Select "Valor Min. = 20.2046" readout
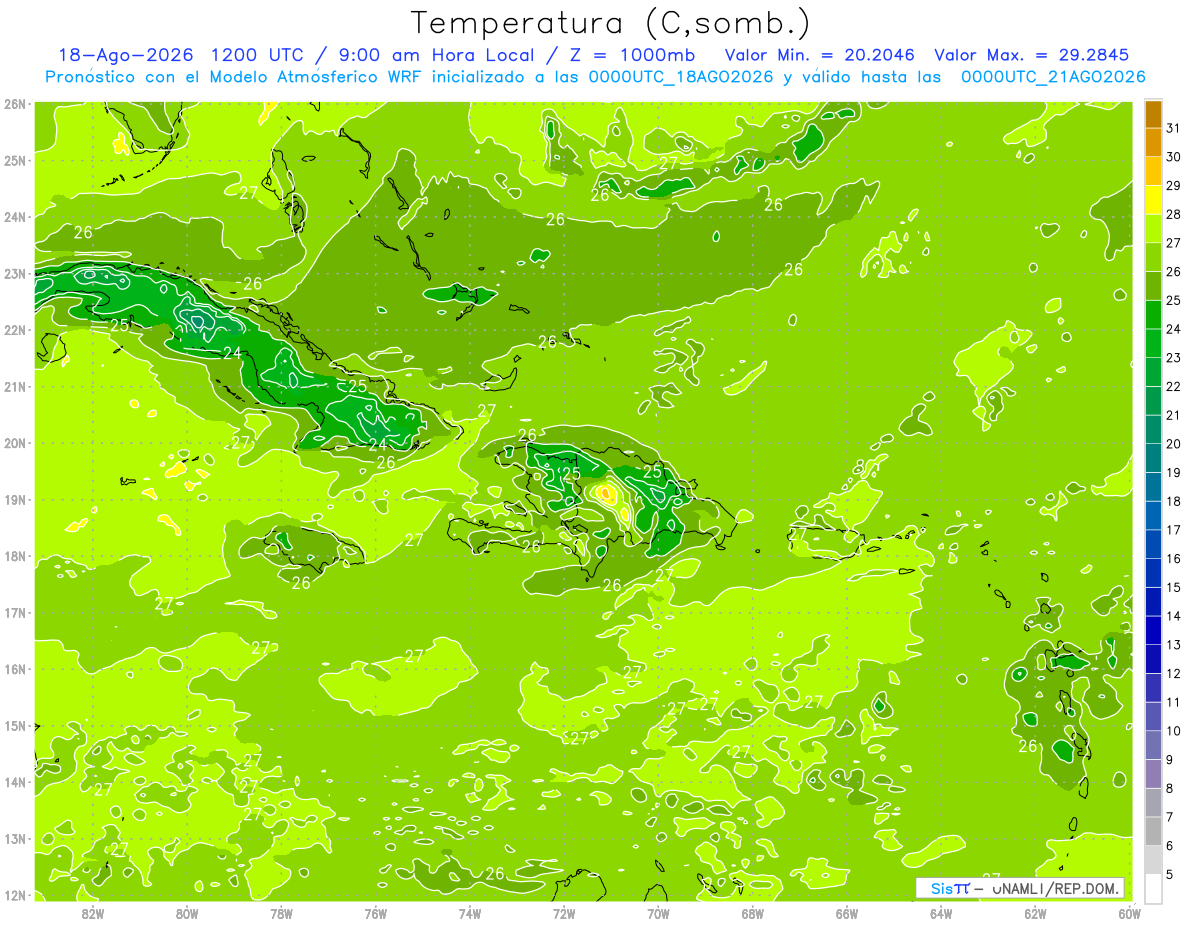Image resolution: width=1200 pixels, height=927 pixels. tap(822, 55)
